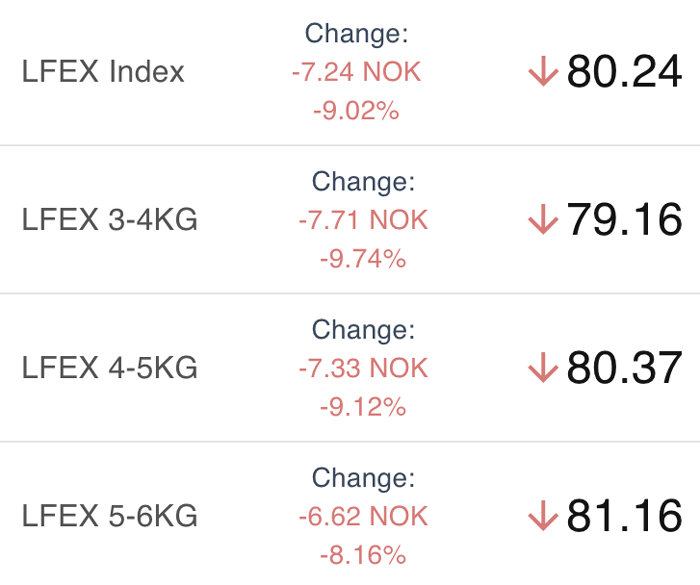The image size is (700, 585).
Task: Click the -9.74% percentage change
Action: [363, 259]
